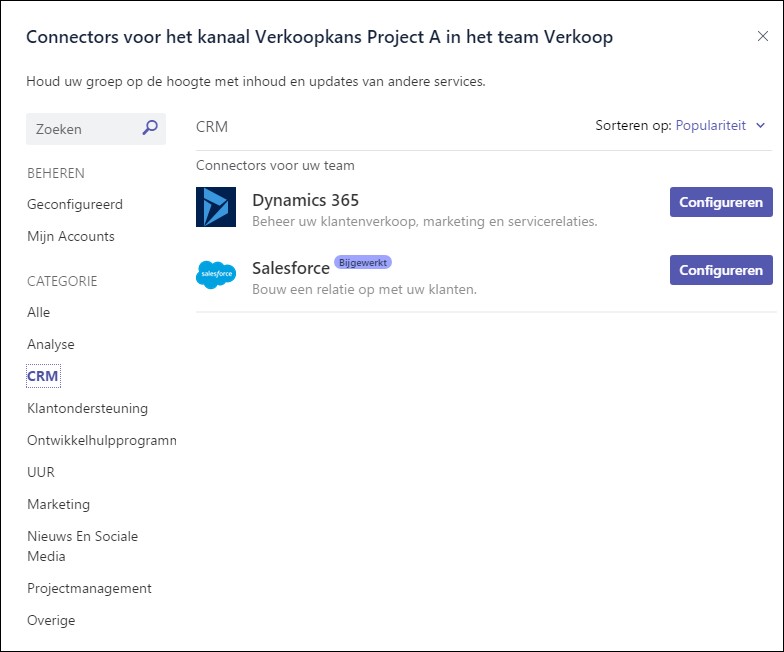Select the Projectmanagement category
The width and height of the screenshot is (784, 652).
tap(90, 588)
